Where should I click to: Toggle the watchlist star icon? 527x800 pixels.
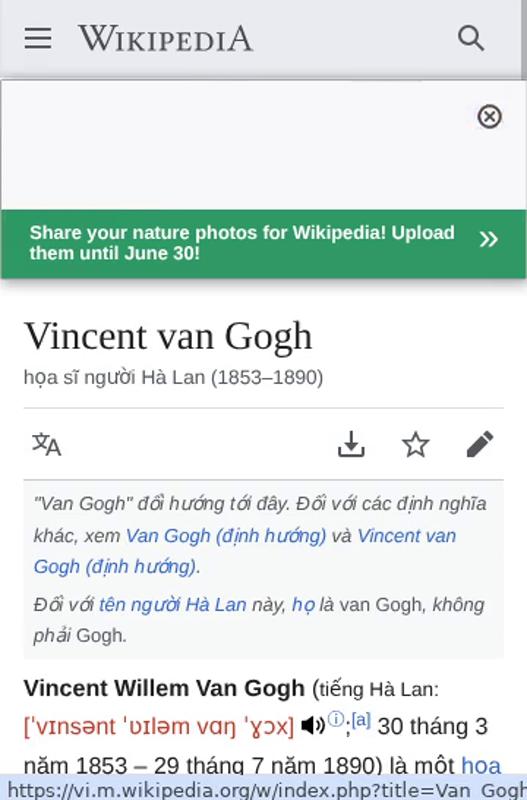[415, 444]
